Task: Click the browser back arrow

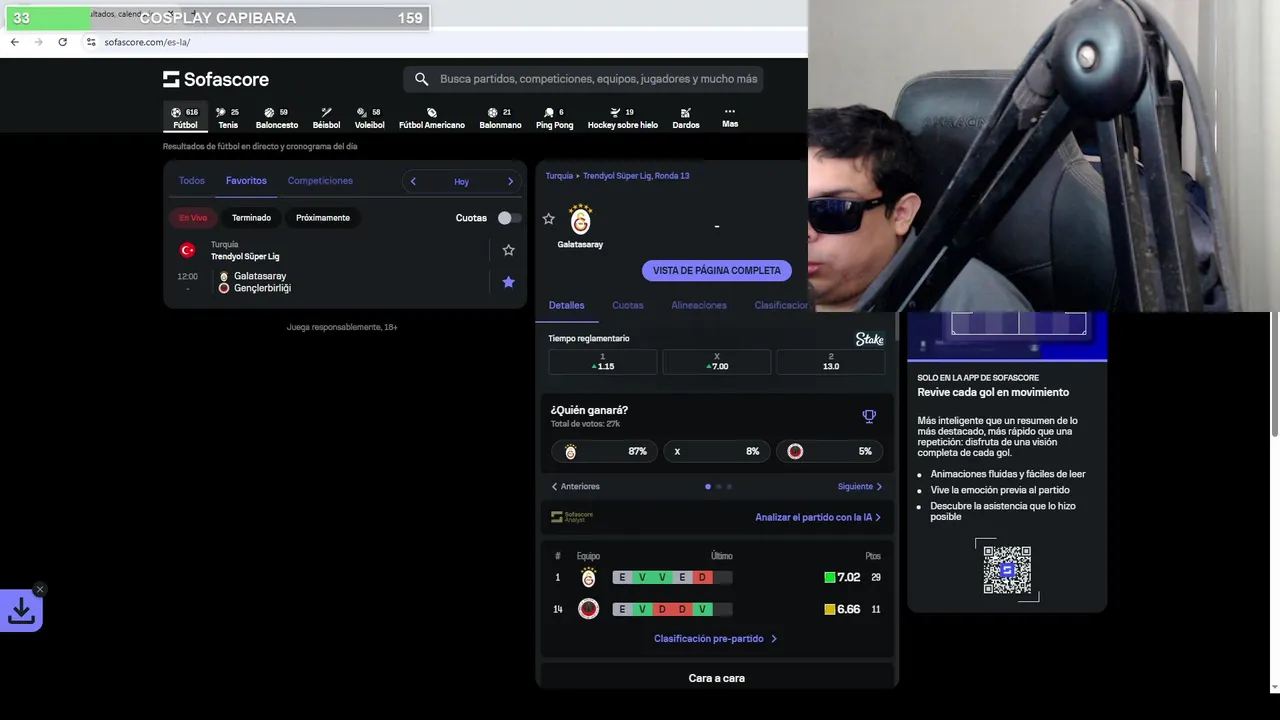Action: click(x=14, y=42)
